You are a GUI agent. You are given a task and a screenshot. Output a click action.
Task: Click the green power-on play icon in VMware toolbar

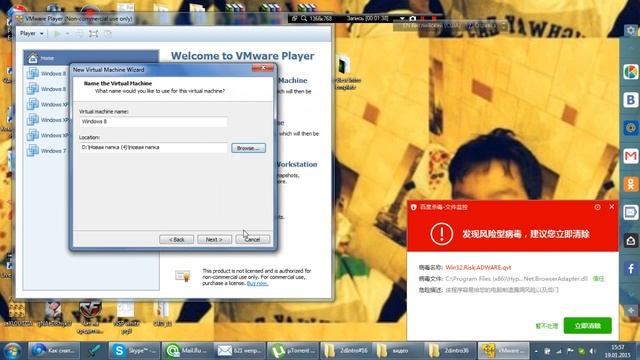coord(58,34)
